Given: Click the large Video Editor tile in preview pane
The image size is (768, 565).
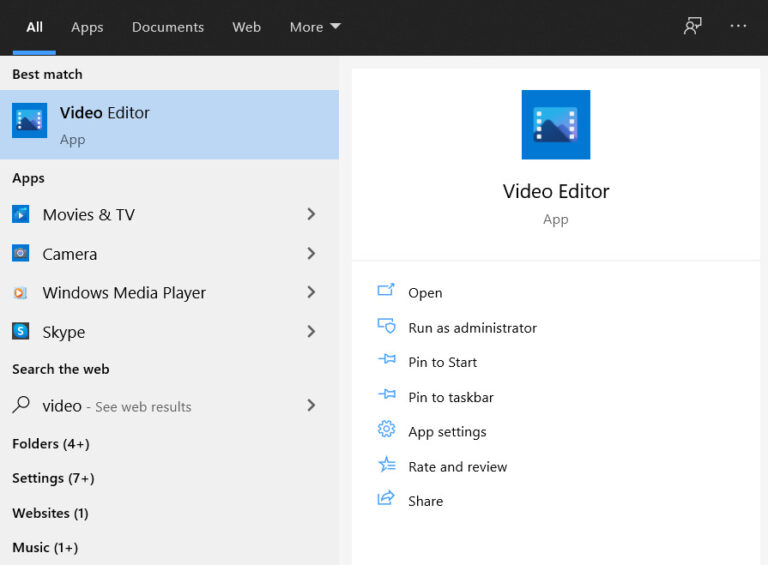Looking at the screenshot, I should (x=555, y=124).
